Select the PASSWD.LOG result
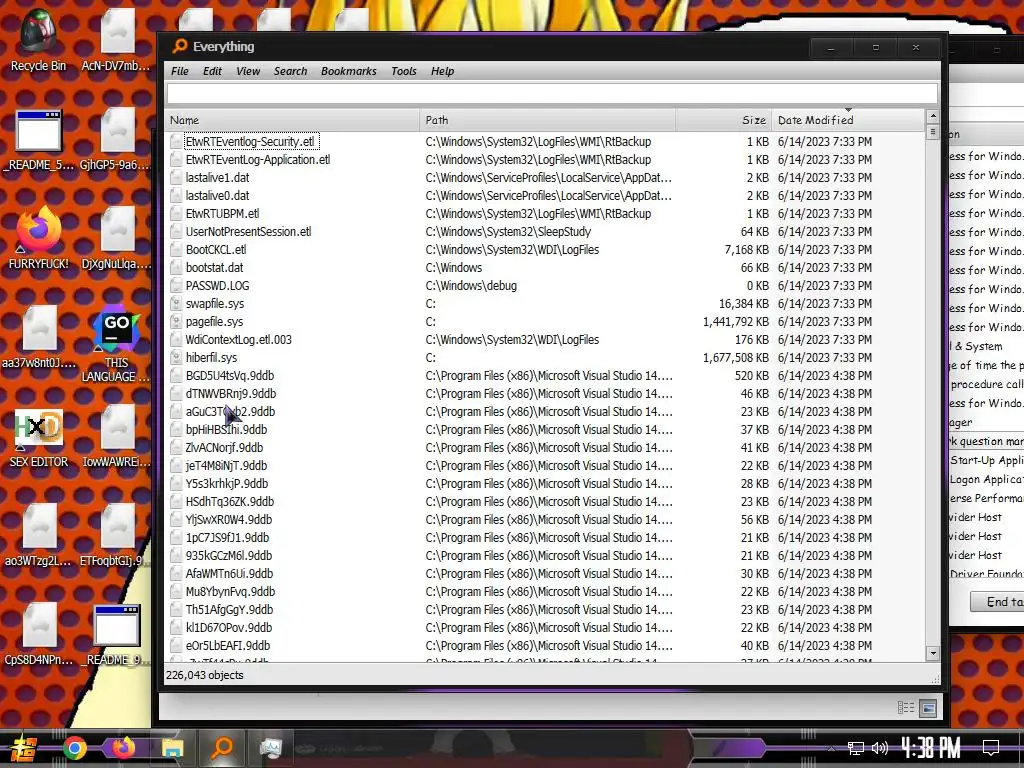 tap(546, 285)
